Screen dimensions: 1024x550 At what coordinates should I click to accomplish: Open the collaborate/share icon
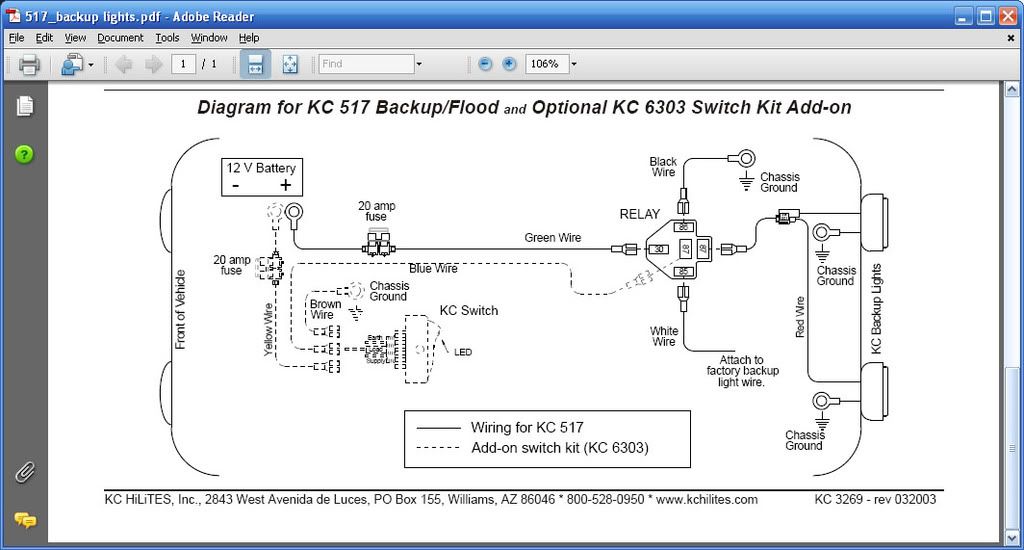point(72,64)
